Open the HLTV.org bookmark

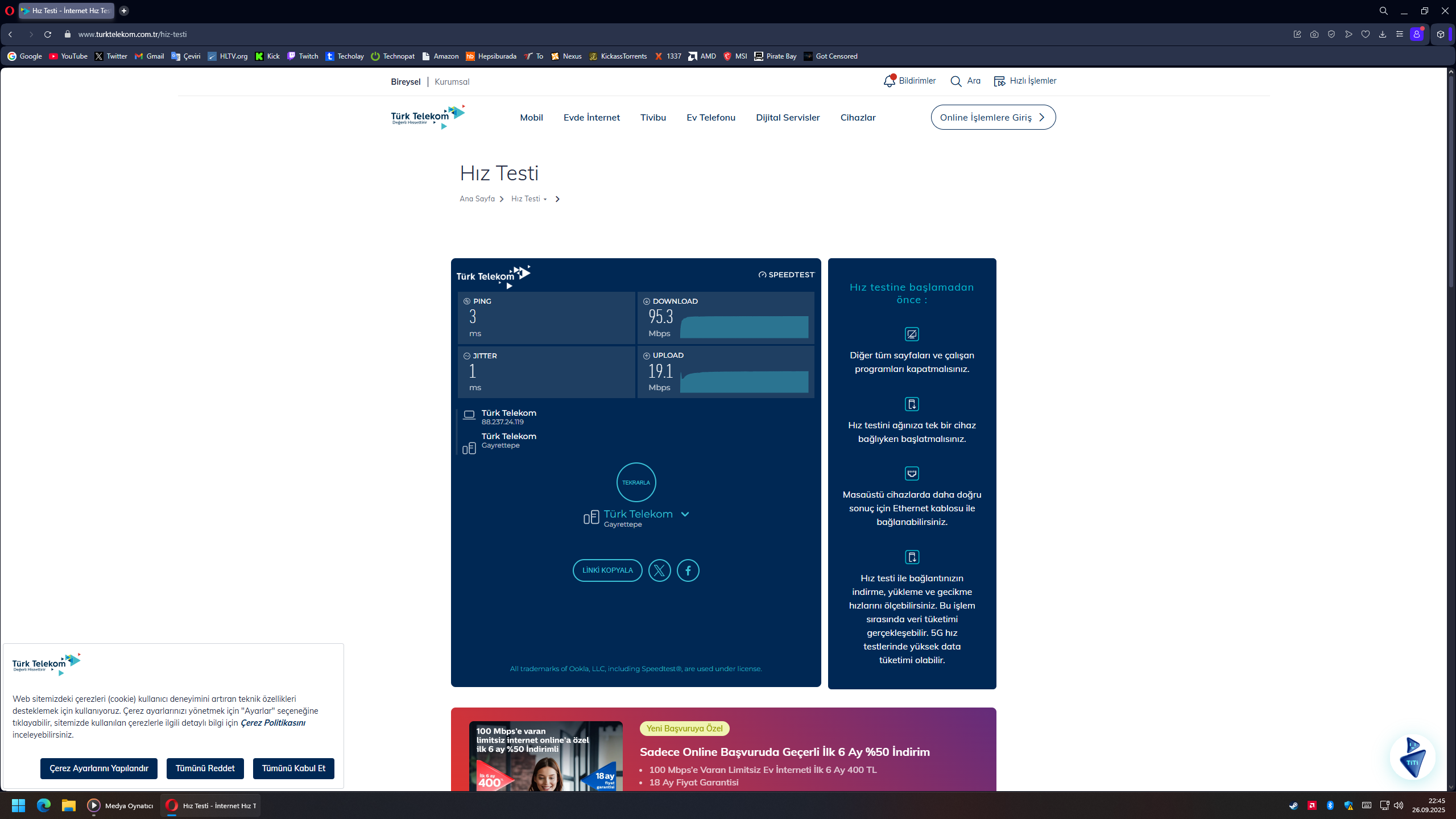pos(227,56)
